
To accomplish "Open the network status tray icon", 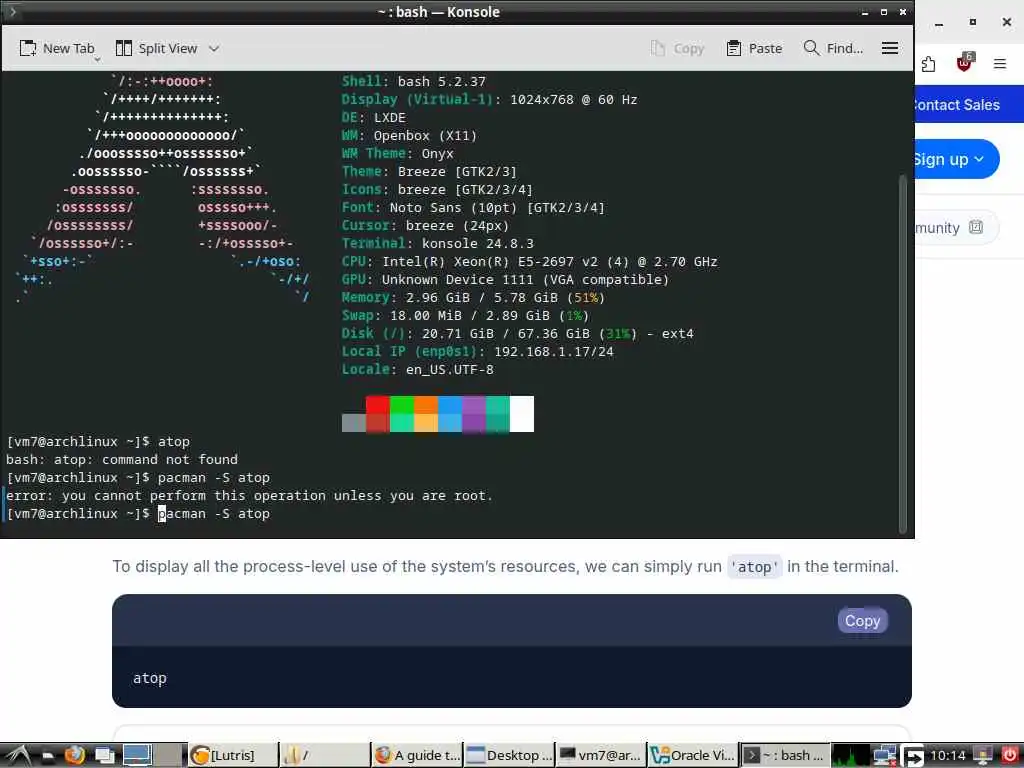I will (x=885, y=756).
